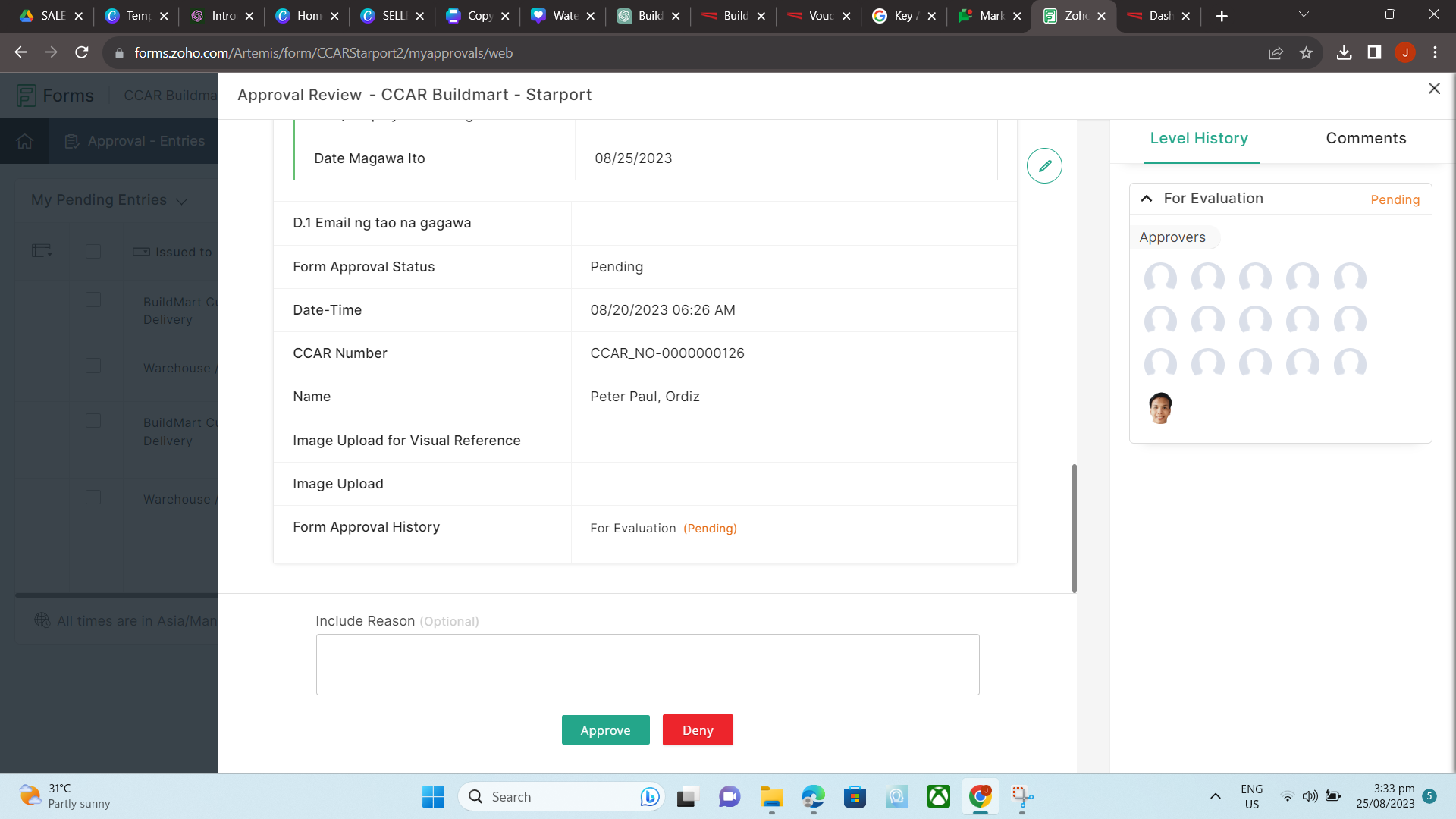The image size is (1456, 819).
Task: Check the select-all entries checkbox
Action: tap(93, 252)
